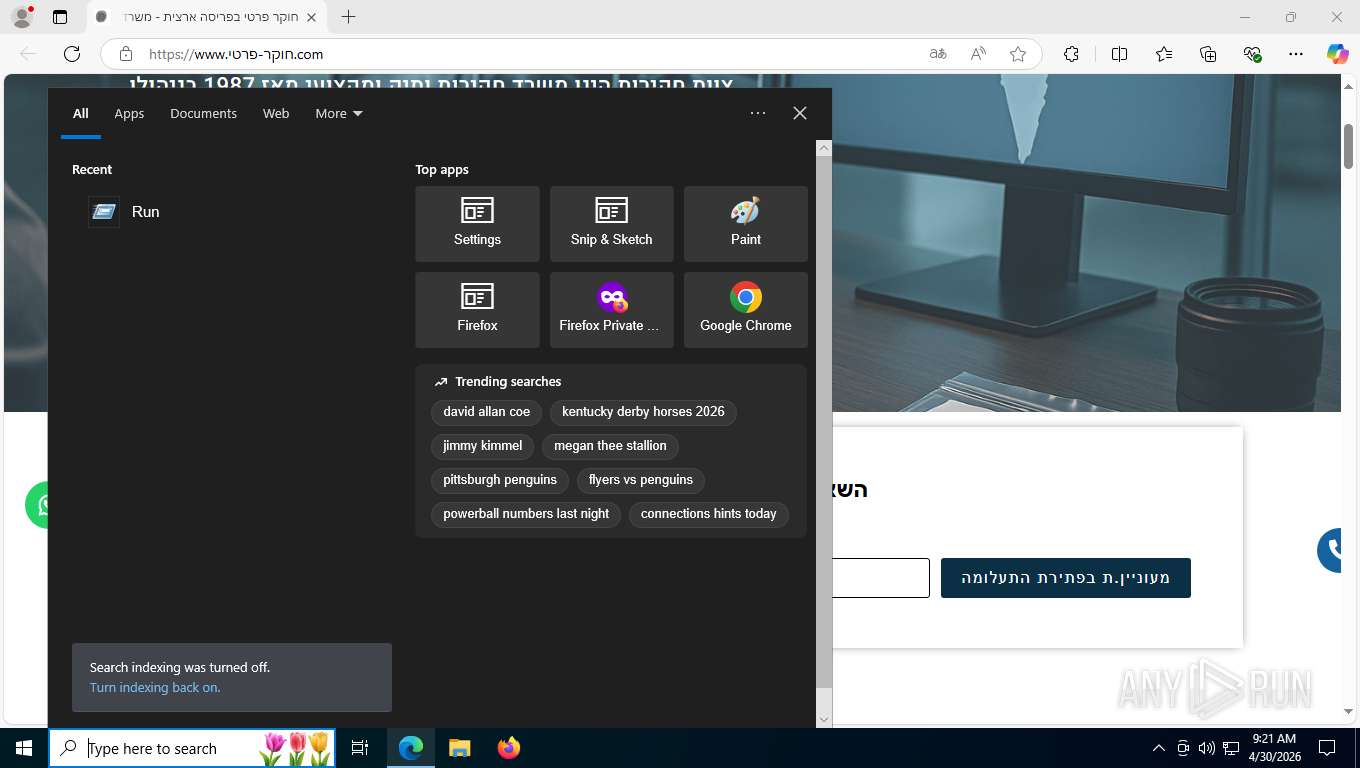Show hidden system tray icons

[x=1159, y=748]
